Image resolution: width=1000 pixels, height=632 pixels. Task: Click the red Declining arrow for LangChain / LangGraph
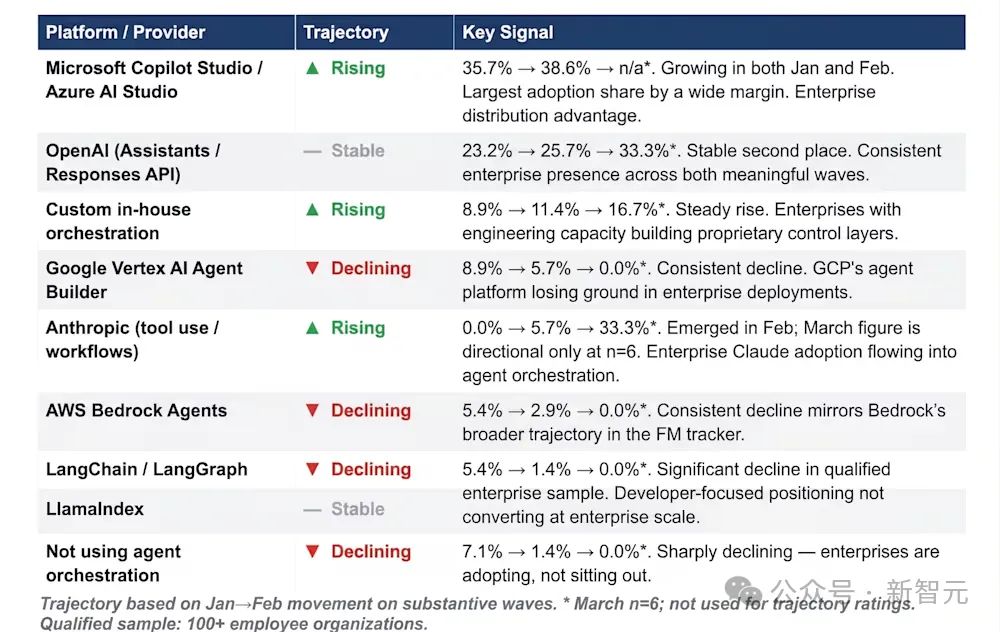[x=311, y=470]
